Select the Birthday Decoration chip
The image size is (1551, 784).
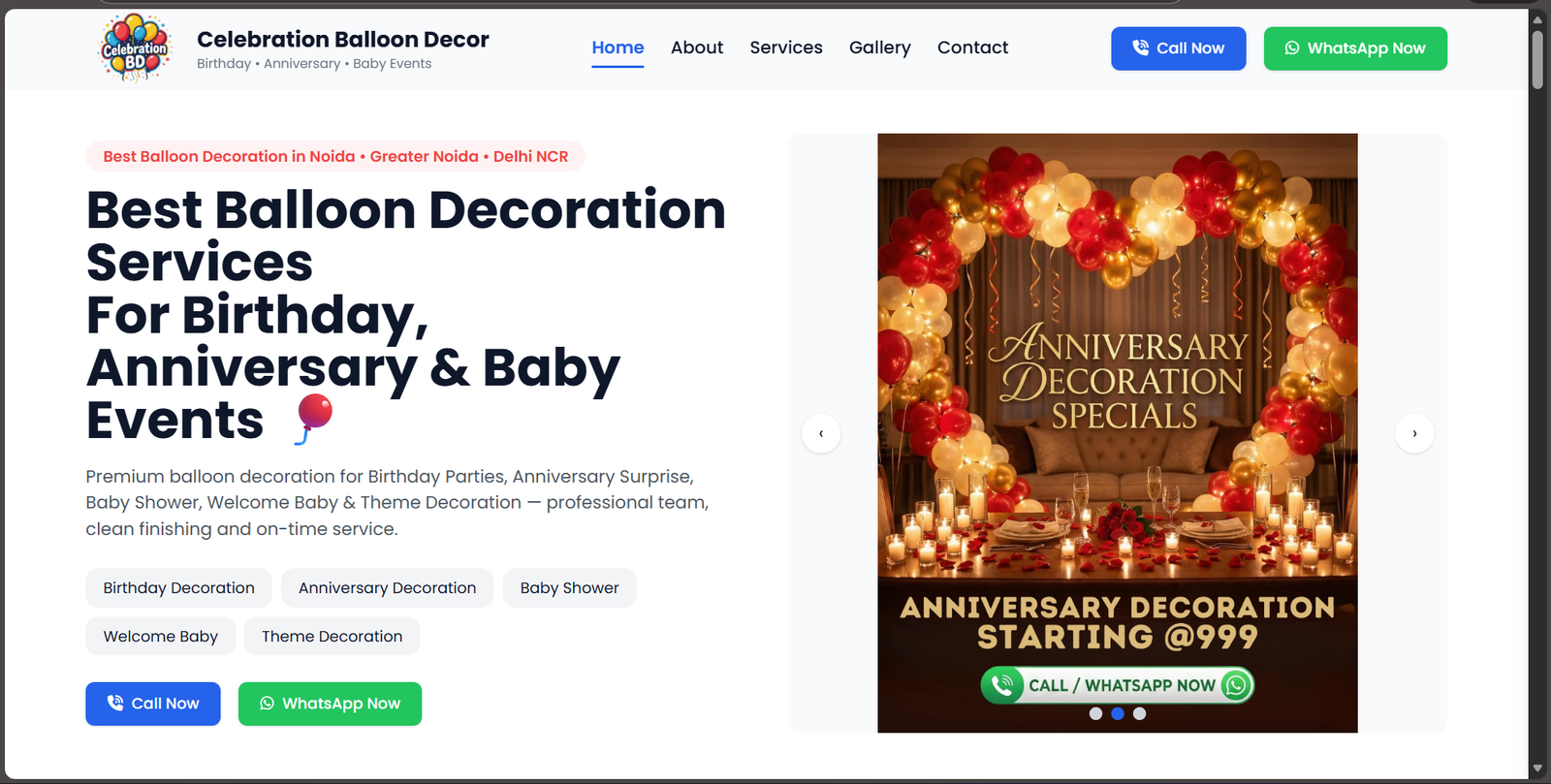pyautogui.click(x=179, y=588)
